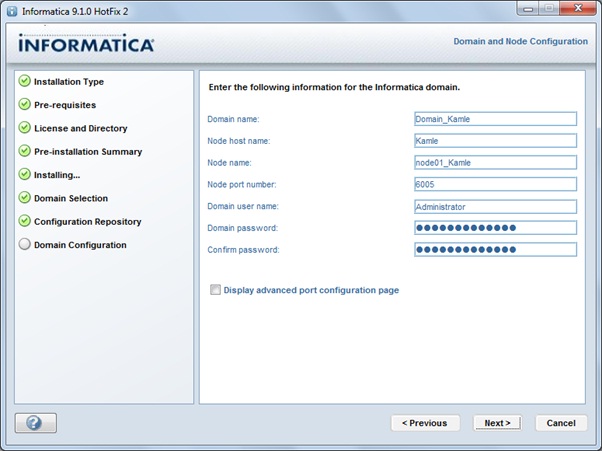This screenshot has width=602, height=451.
Task: Select the Installation Type step label
Action: pyautogui.click(x=69, y=82)
